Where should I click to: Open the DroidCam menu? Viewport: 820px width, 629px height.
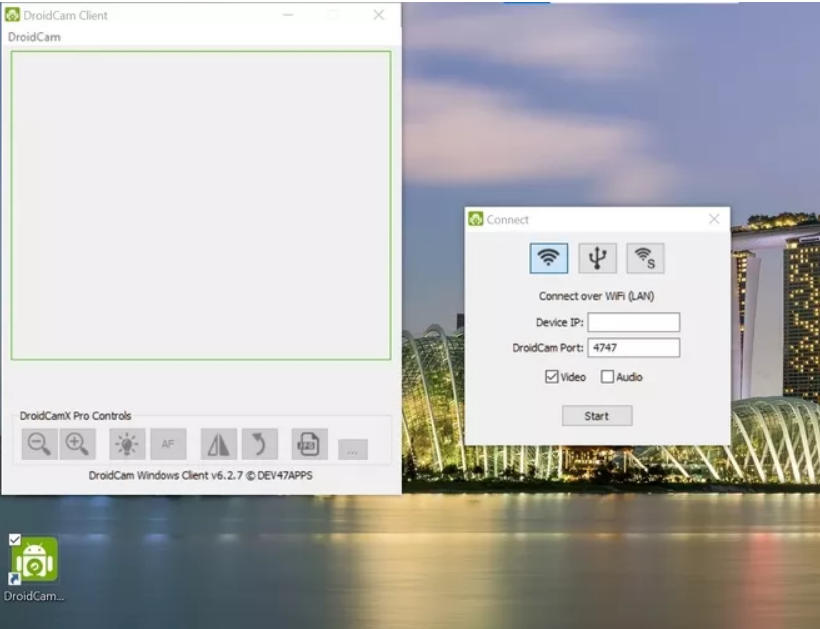[x=35, y=37]
